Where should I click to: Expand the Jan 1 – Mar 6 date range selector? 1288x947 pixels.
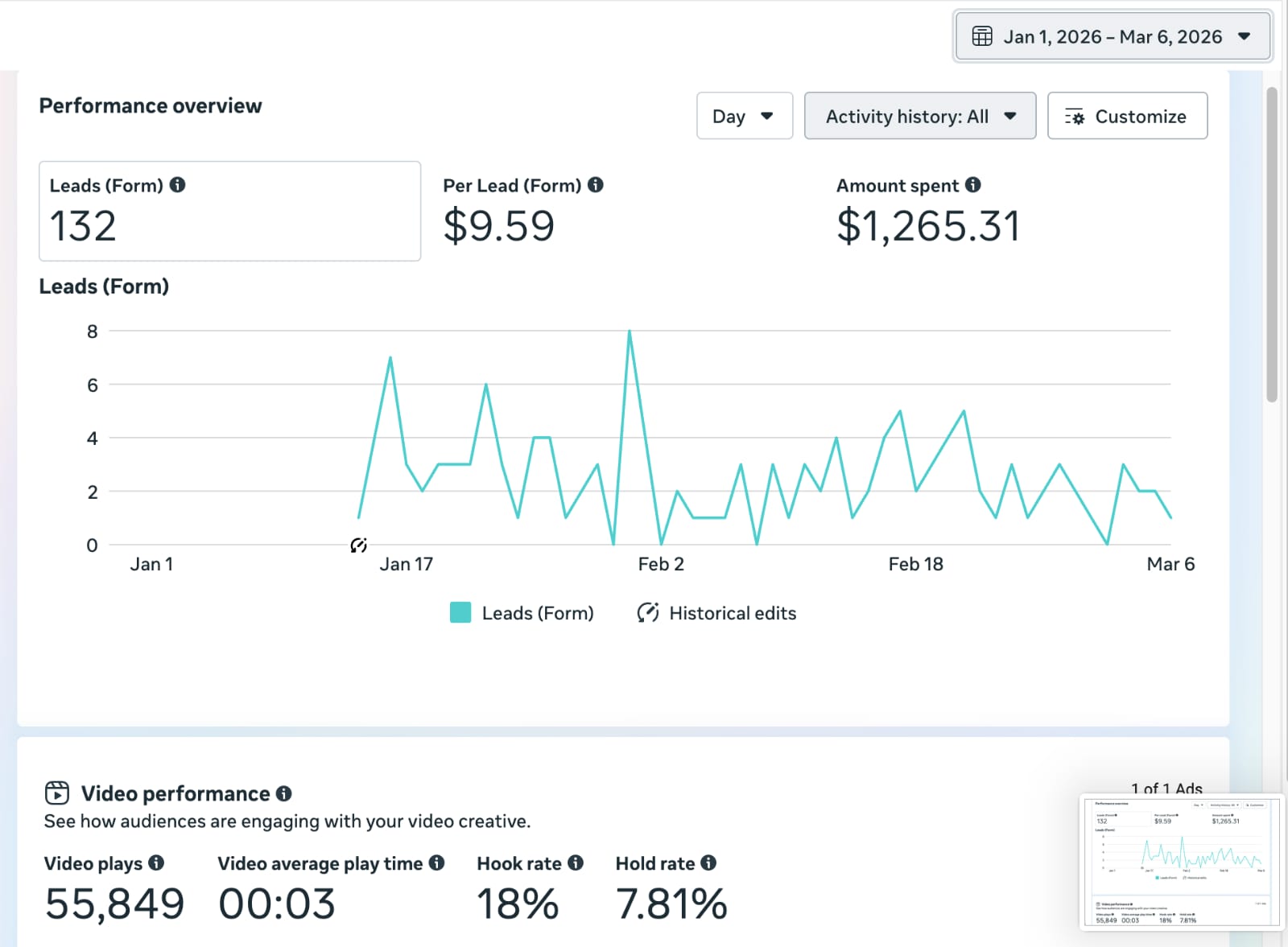[x=1113, y=35]
